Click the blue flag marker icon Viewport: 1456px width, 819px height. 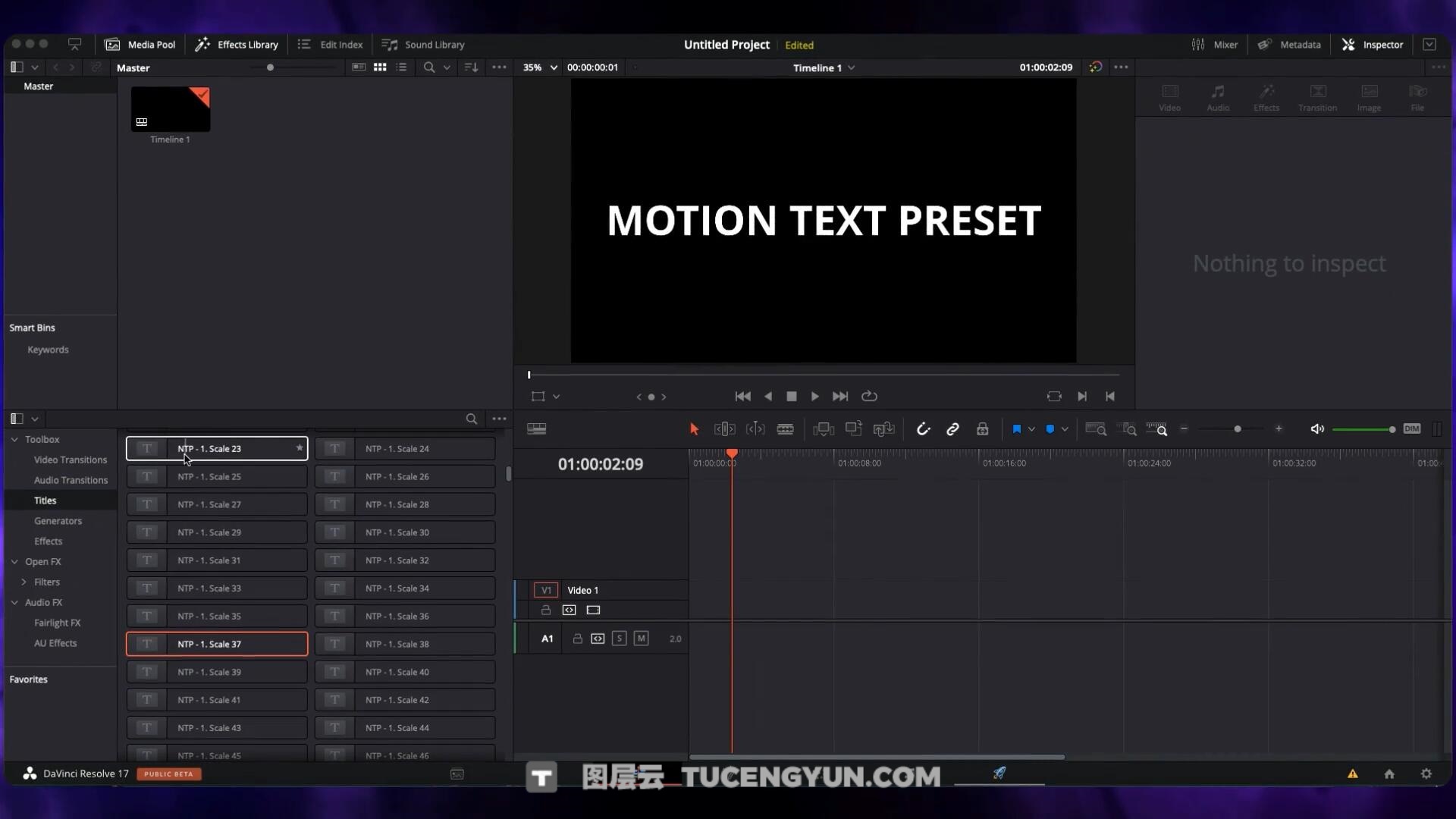click(1016, 429)
